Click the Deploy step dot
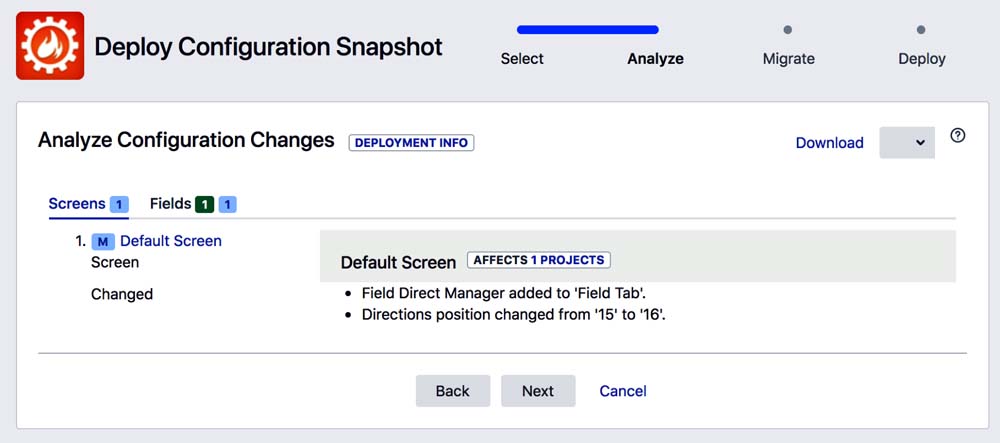1000x443 pixels. click(921, 30)
